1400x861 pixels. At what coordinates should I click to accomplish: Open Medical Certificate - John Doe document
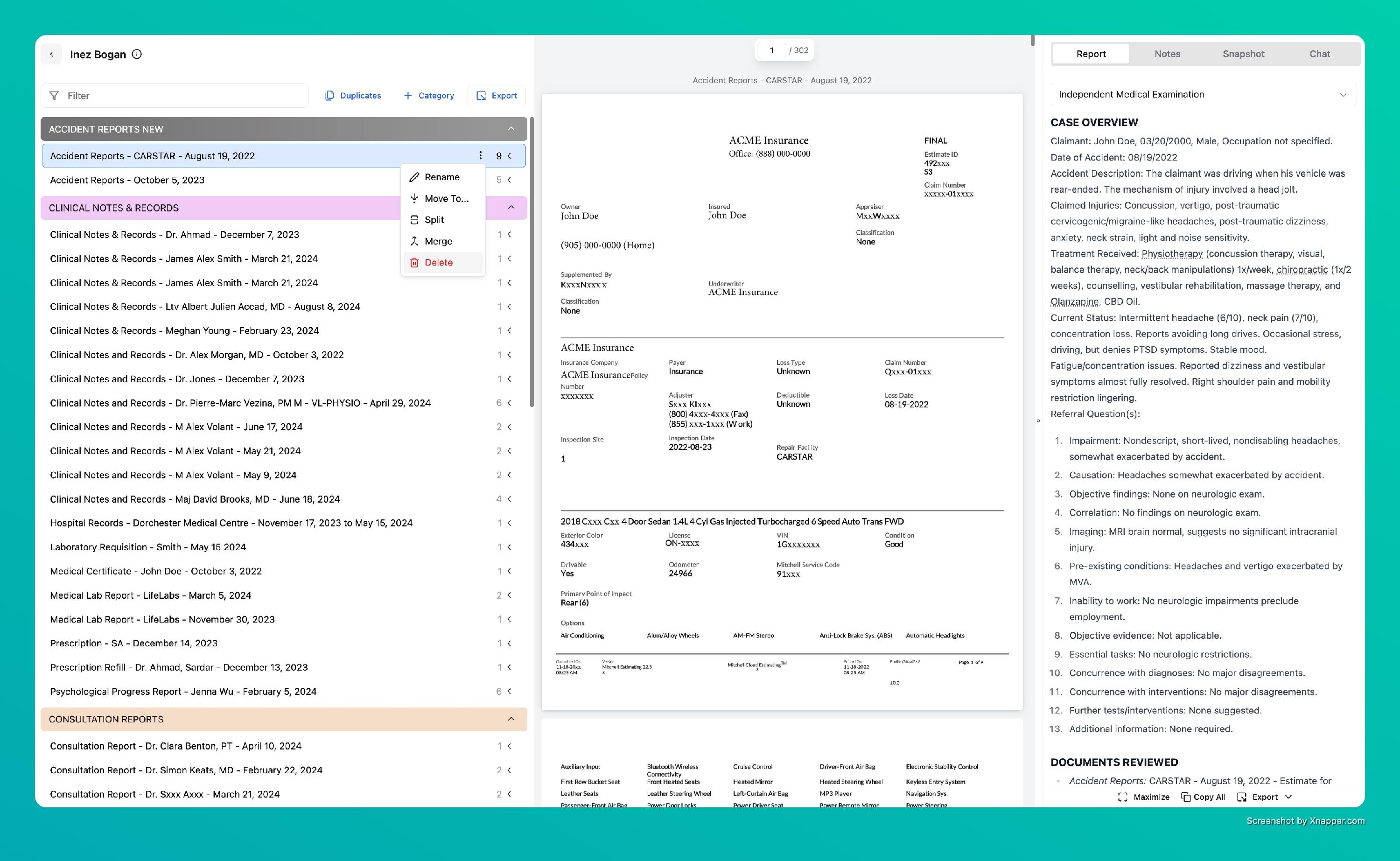pyautogui.click(x=155, y=571)
